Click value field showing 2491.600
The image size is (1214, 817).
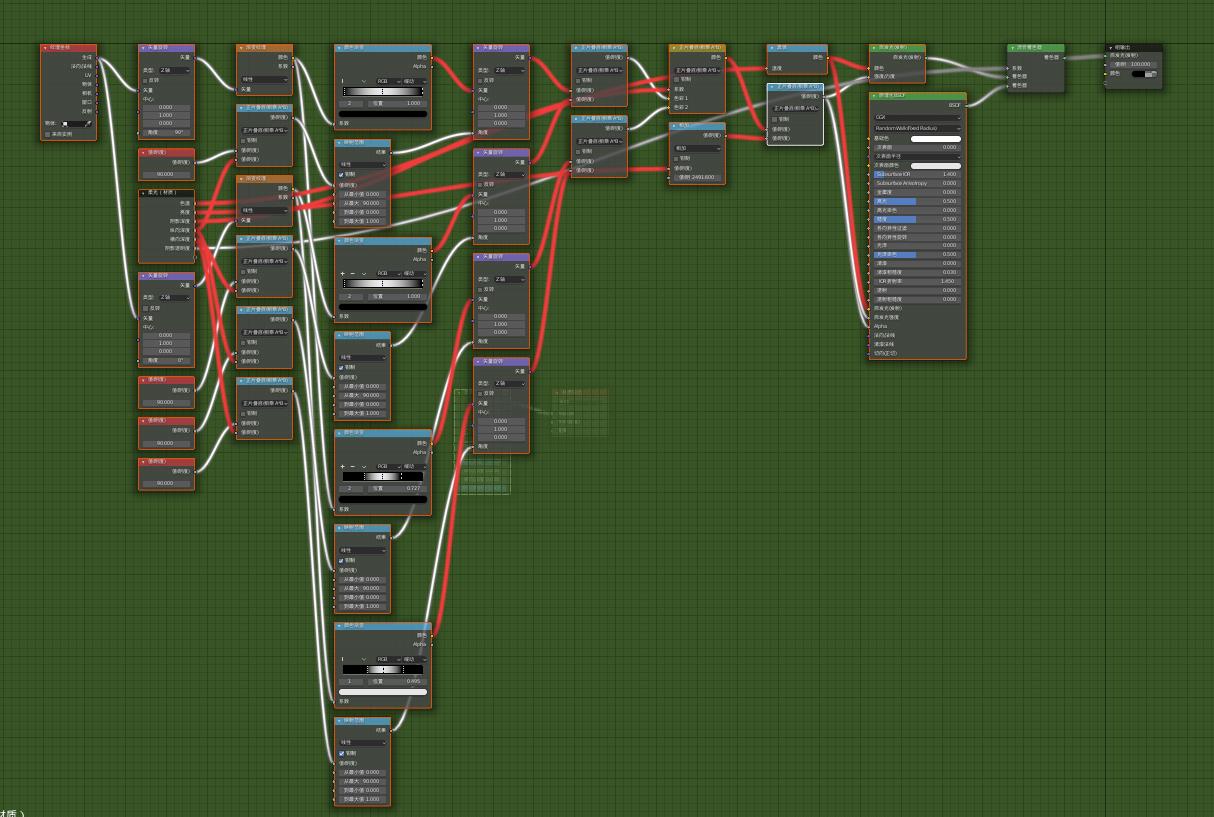click(697, 177)
